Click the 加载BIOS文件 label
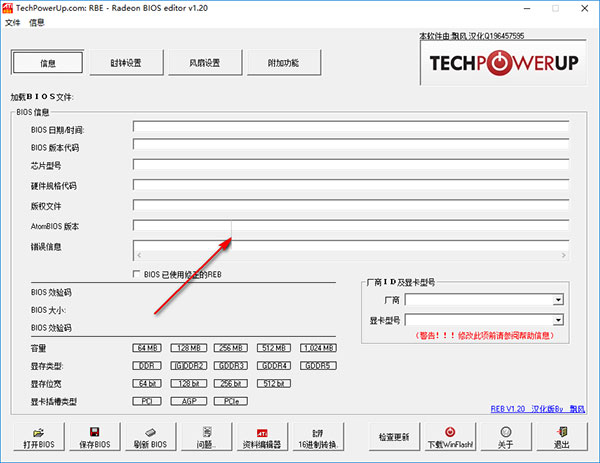Image resolution: width=600 pixels, height=463 pixels. 42,97
